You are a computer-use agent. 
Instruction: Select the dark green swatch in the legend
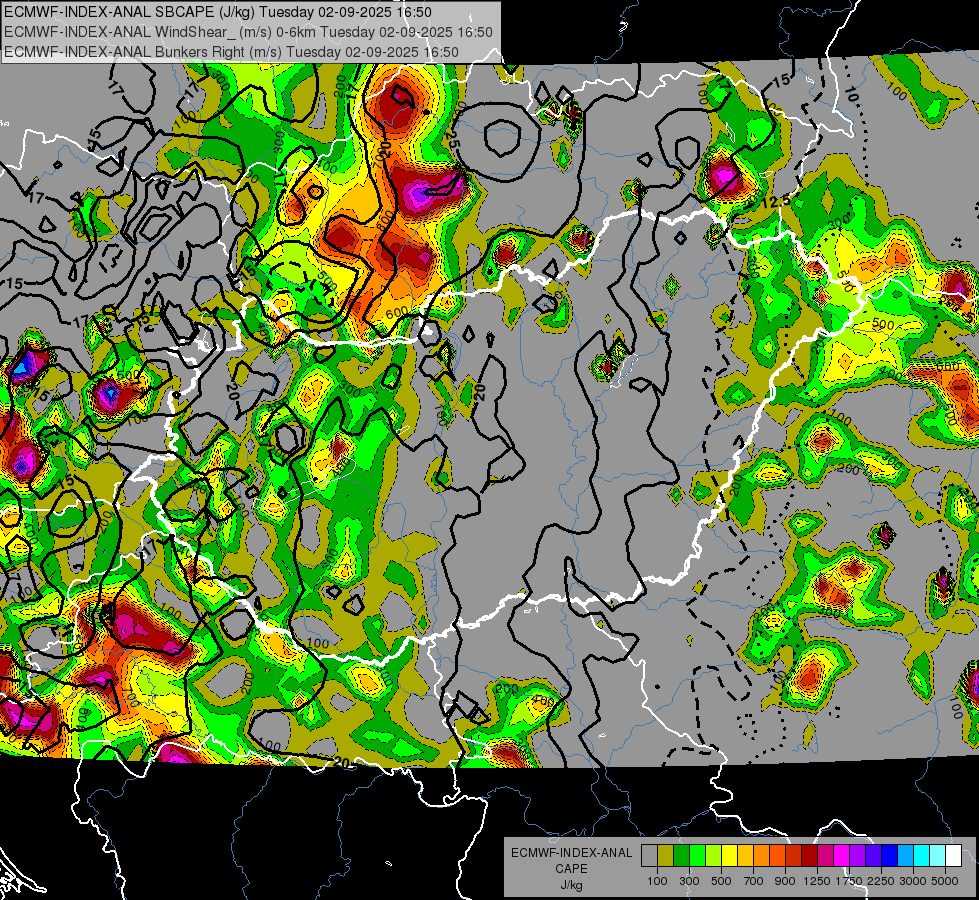click(x=681, y=855)
